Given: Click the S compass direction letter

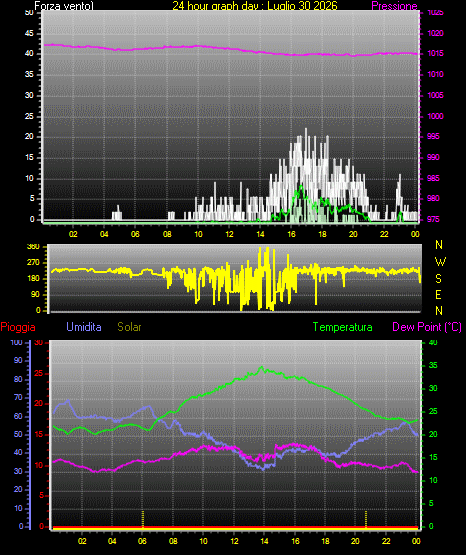Looking at the screenshot, I should [x=438, y=279].
